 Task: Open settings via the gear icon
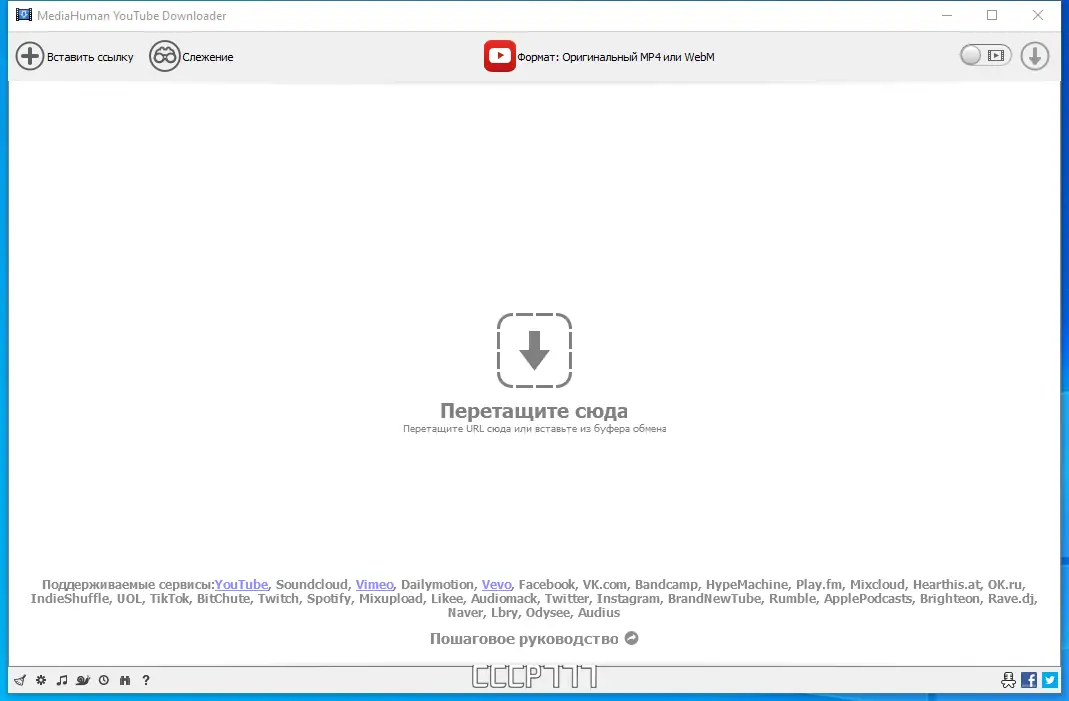tap(40, 680)
